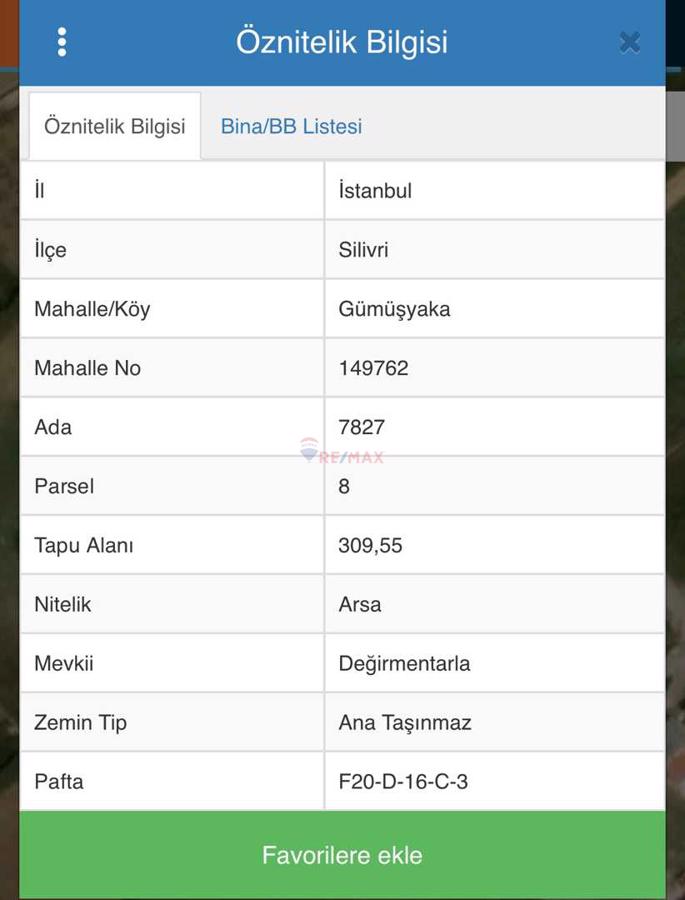Viewport: 685px width, 900px height.
Task: Switch to the Bina/BB Listesi tab
Action: (291, 127)
